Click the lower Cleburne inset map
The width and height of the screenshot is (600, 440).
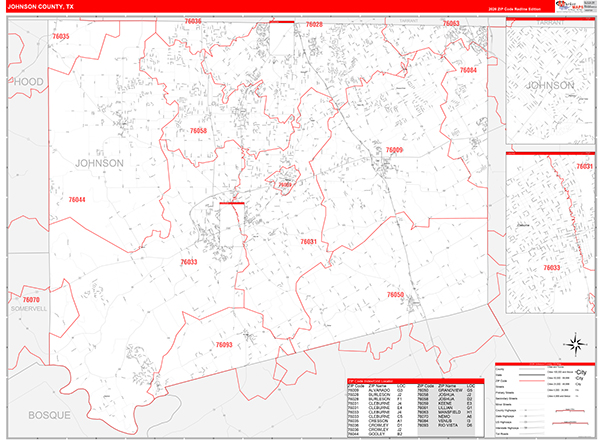tap(550, 233)
